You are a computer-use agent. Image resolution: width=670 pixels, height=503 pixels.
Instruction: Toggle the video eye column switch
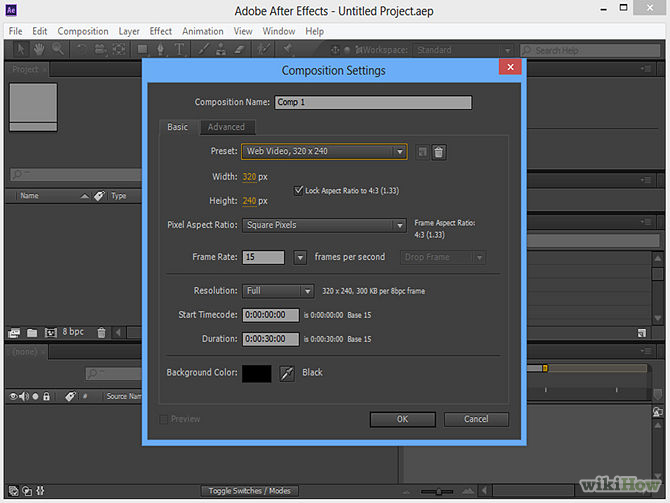[x=13, y=397]
